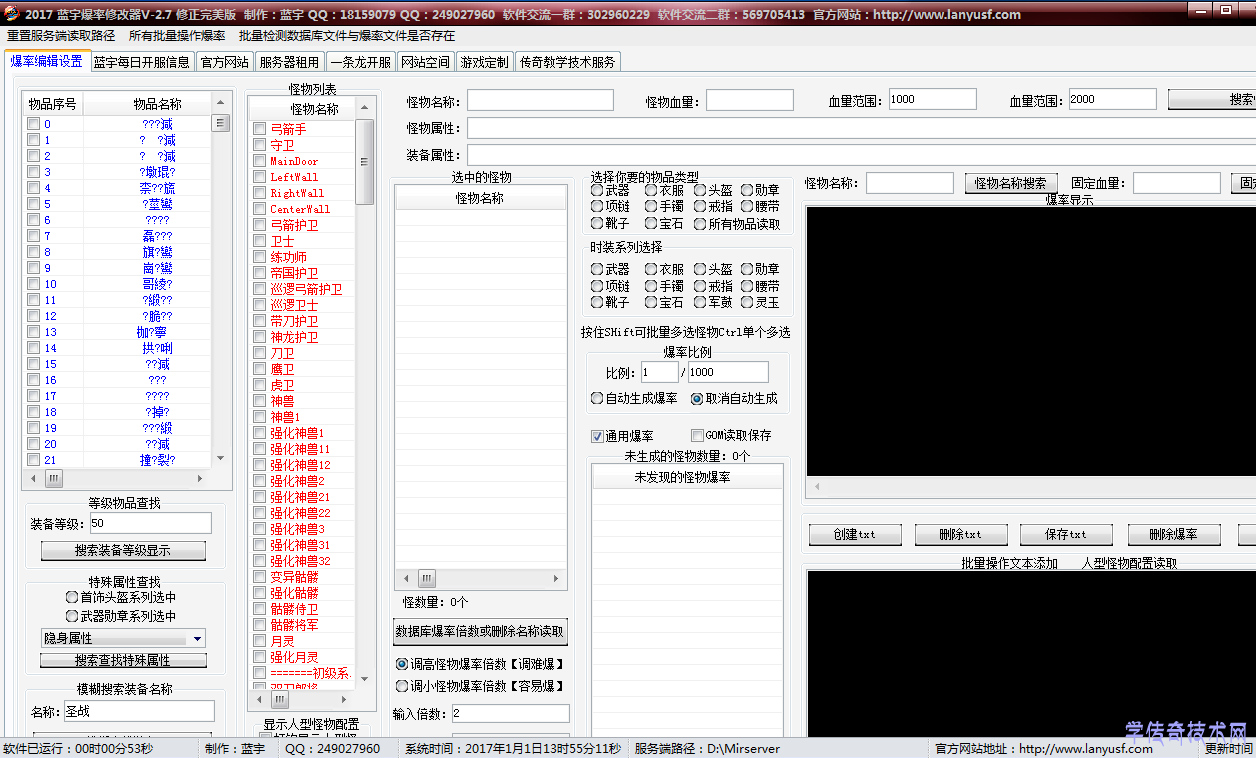Image resolution: width=1256 pixels, height=758 pixels.
Task: Enable the GOM读取保存 option
Action: [697, 434]
